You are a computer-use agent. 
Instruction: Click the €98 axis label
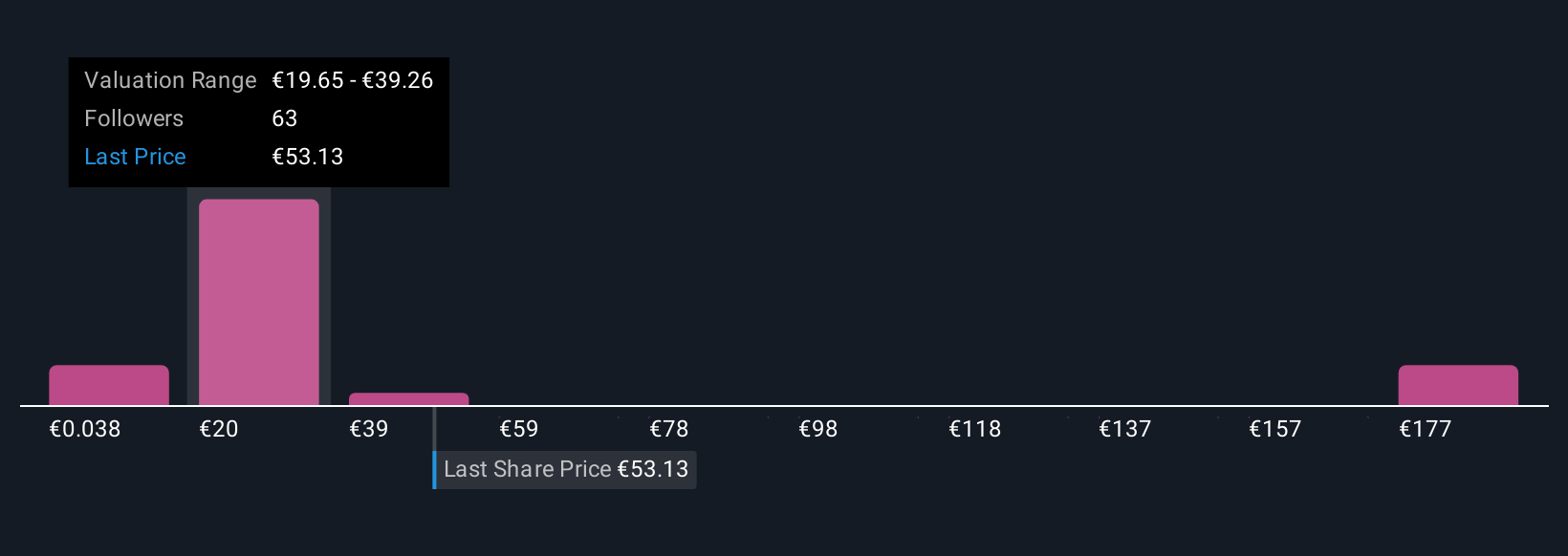pos(818,429)
